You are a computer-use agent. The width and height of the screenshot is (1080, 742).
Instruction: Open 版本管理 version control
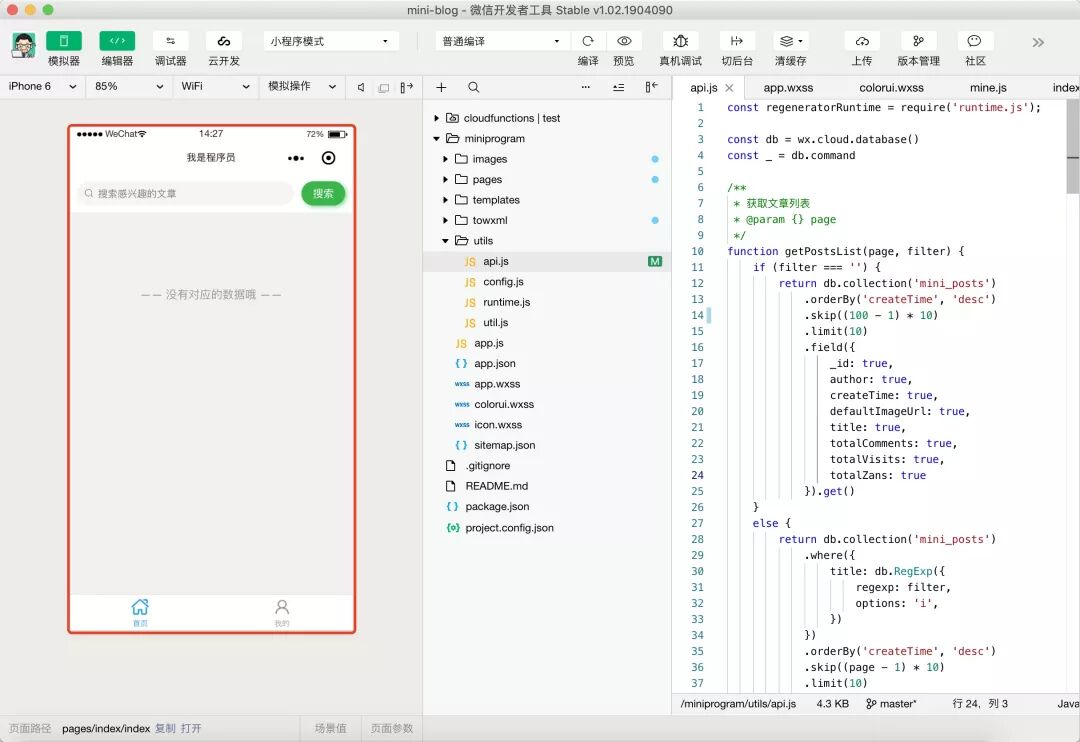tap(918, 41)
